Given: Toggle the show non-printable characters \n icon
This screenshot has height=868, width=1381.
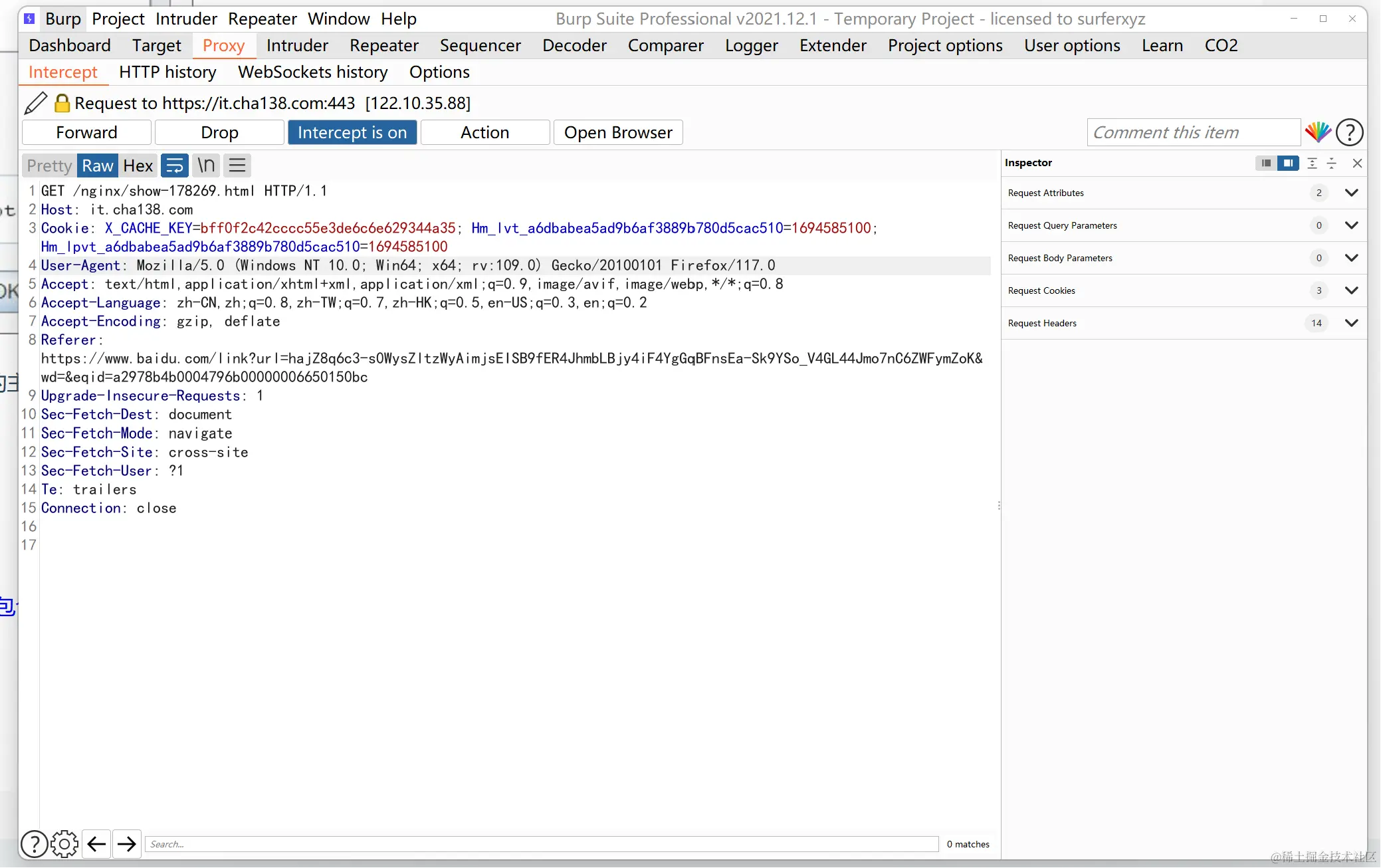Looking at the screenshot, I should (x=206, y=165).
